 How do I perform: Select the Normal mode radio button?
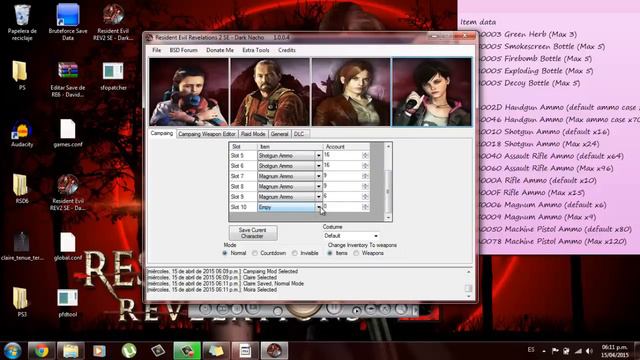click(224, 253)
